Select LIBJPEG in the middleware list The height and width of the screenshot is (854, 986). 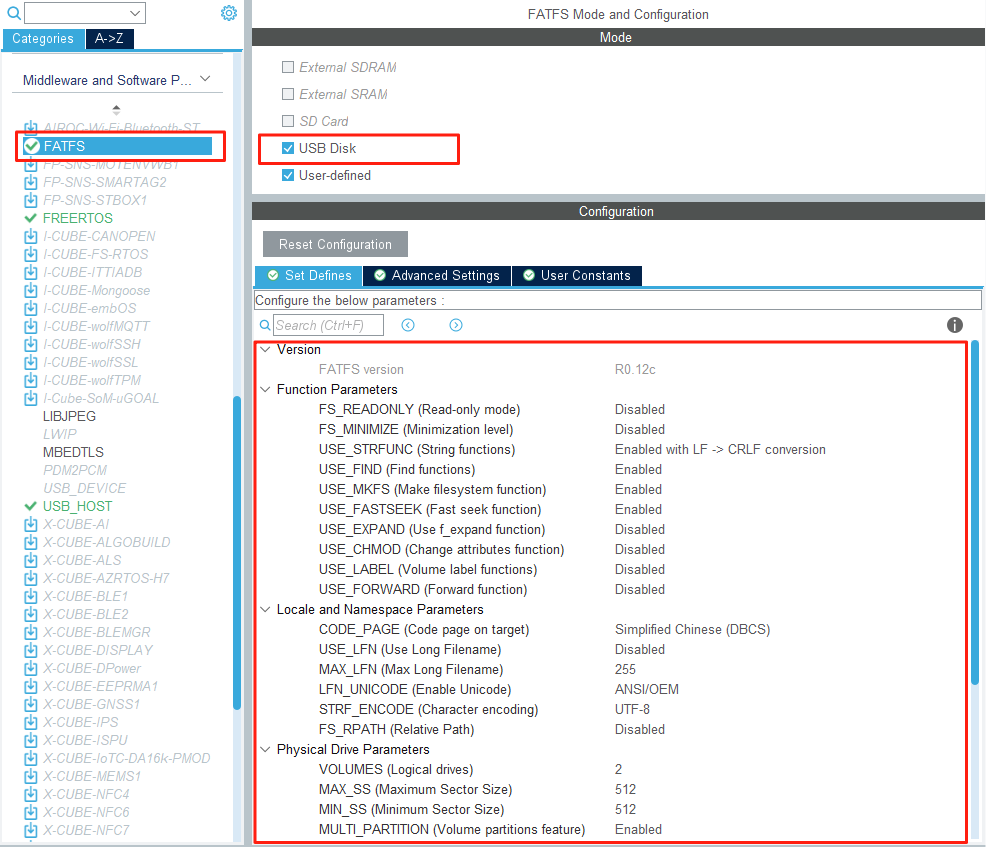[69, 417]
